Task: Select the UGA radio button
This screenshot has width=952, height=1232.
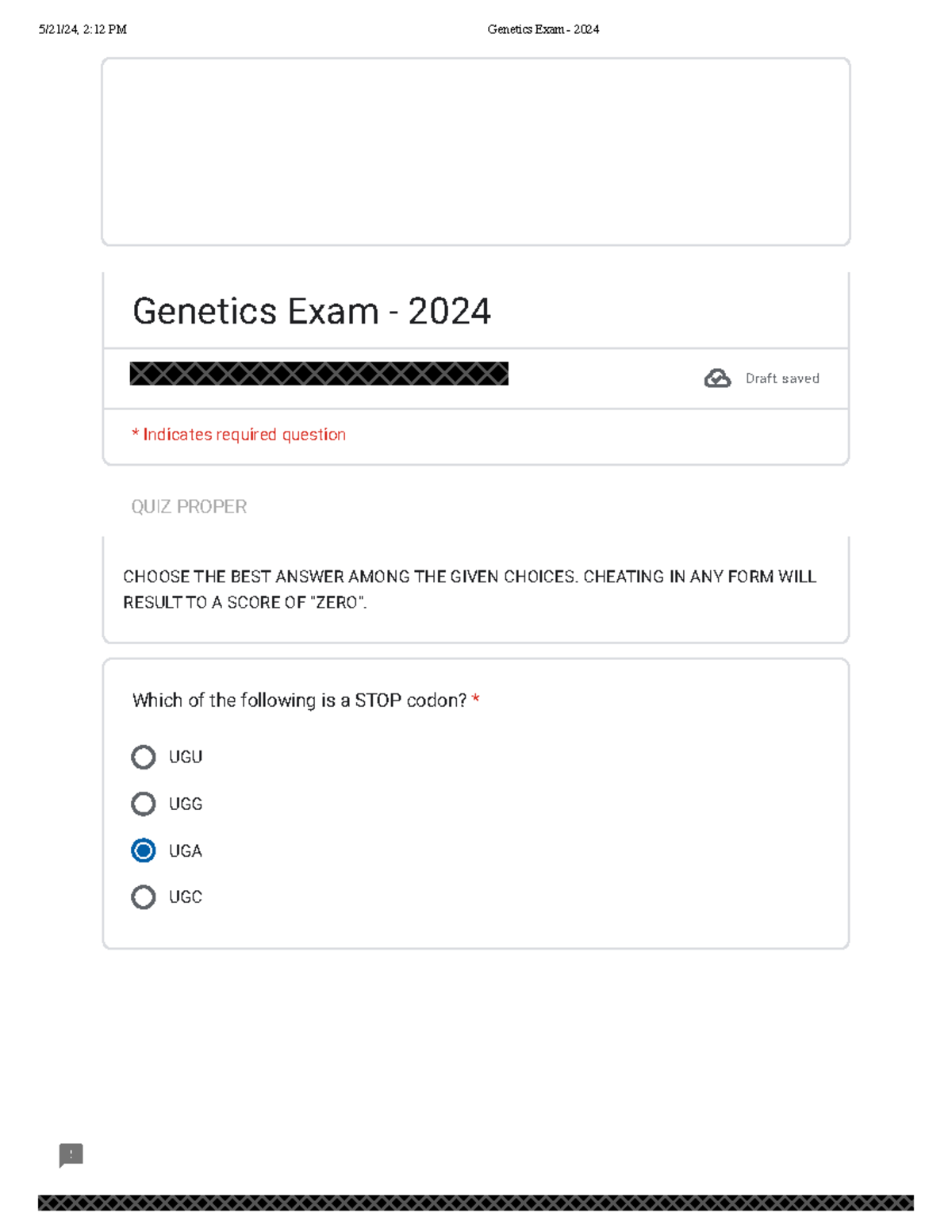Action: pyautogui.click(x=143, y=850)
